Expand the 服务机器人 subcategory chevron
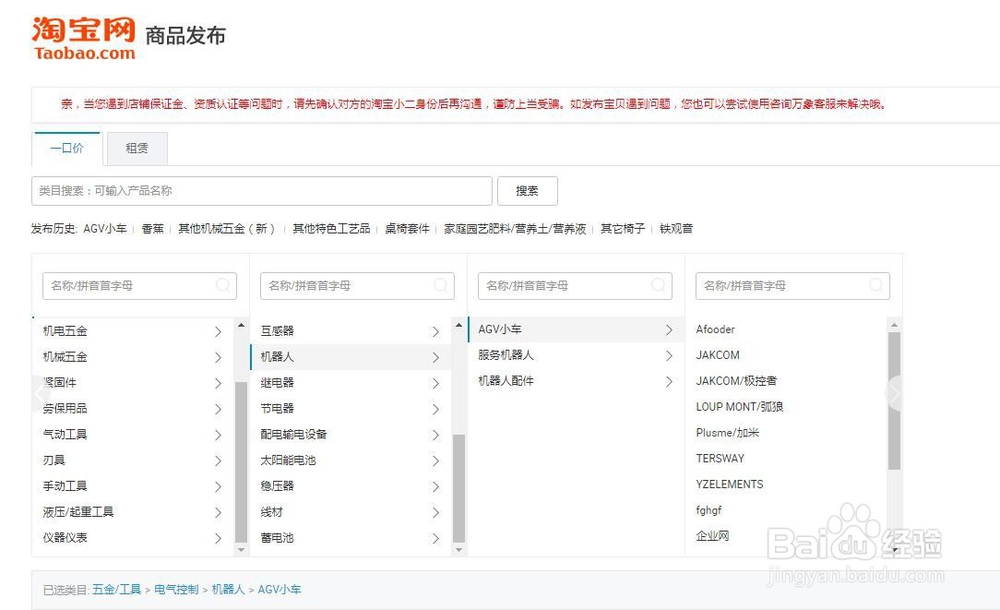This screenshot has height=610, width=1000. point(670,354)
